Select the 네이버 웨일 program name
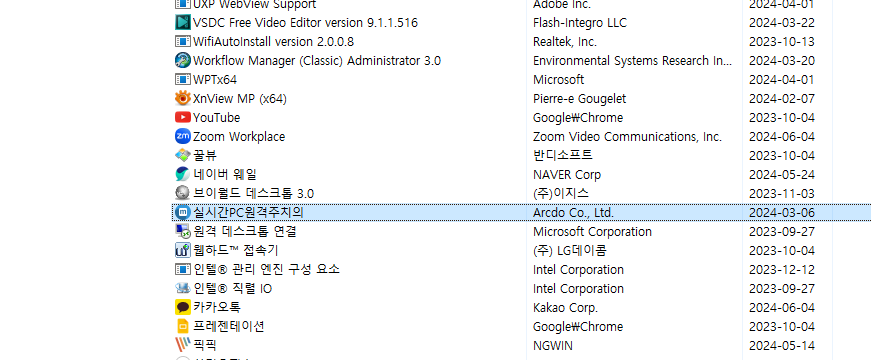871x360 pixels. click(x=225, y=174)
